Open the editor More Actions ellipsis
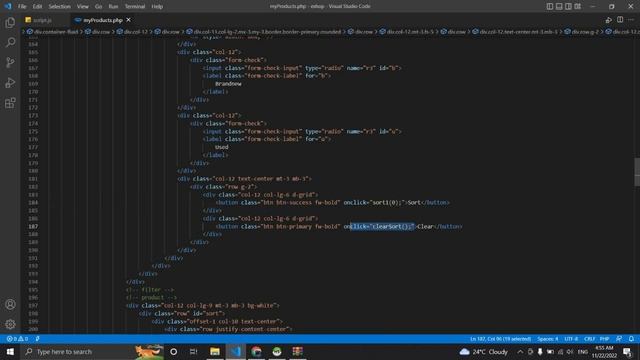640x360 pixels. (x=631, y=20)
